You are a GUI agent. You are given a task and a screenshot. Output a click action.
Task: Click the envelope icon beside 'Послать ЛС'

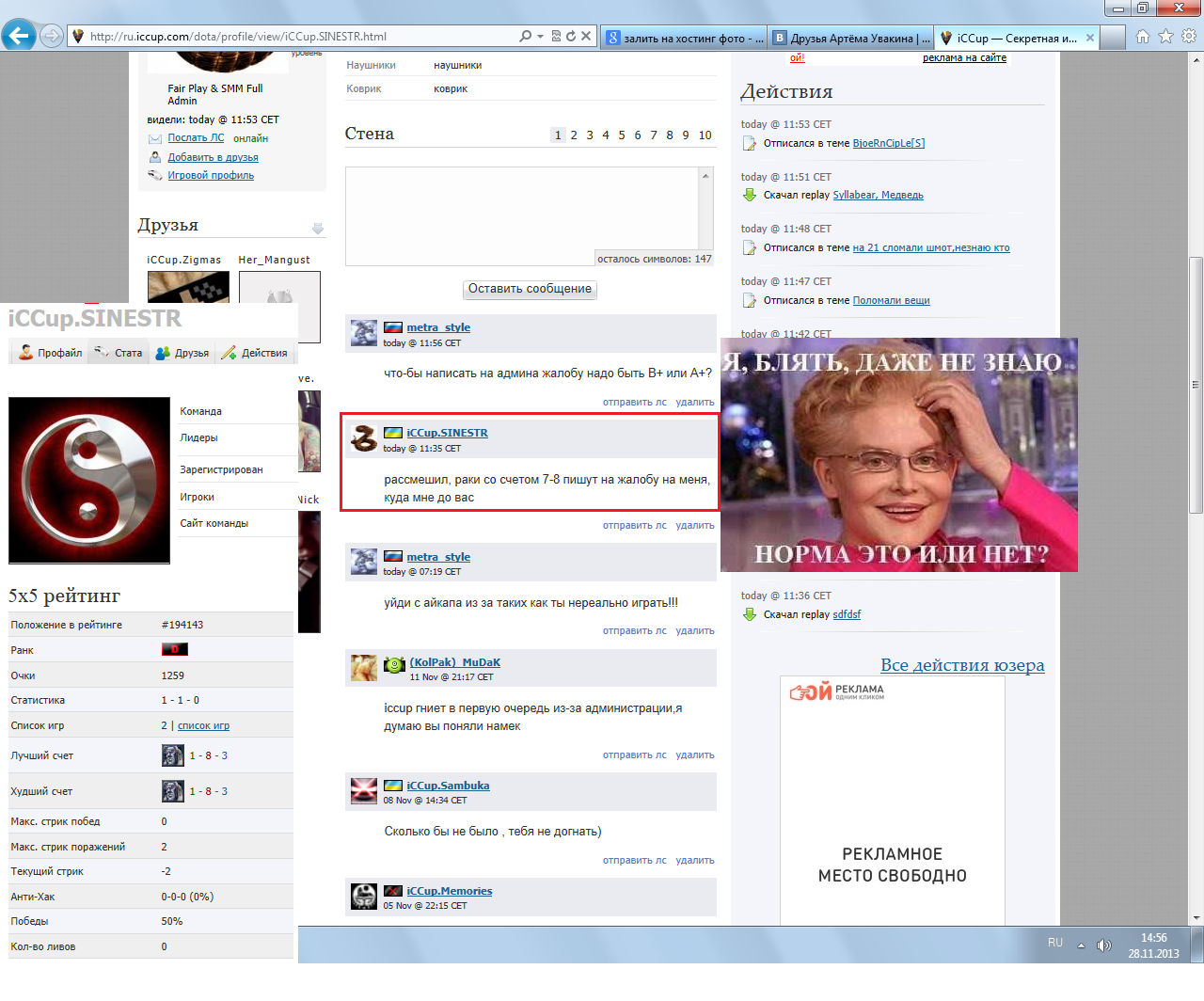[155, 138]
